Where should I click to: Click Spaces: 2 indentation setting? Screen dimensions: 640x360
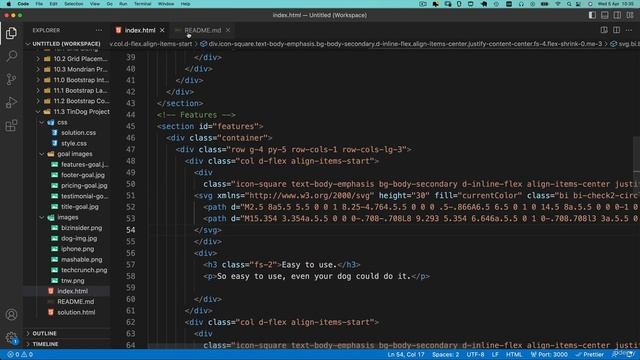tap(445, 355)
